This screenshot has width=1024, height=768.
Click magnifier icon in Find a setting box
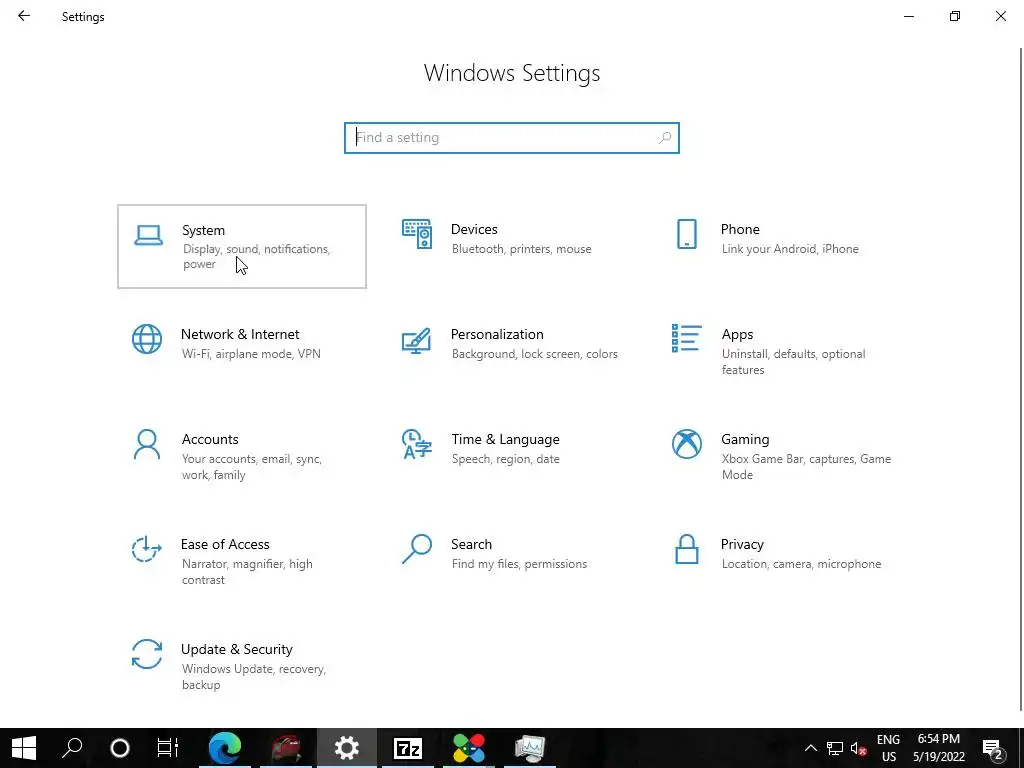pyautogui.click(x=665, y=138)
